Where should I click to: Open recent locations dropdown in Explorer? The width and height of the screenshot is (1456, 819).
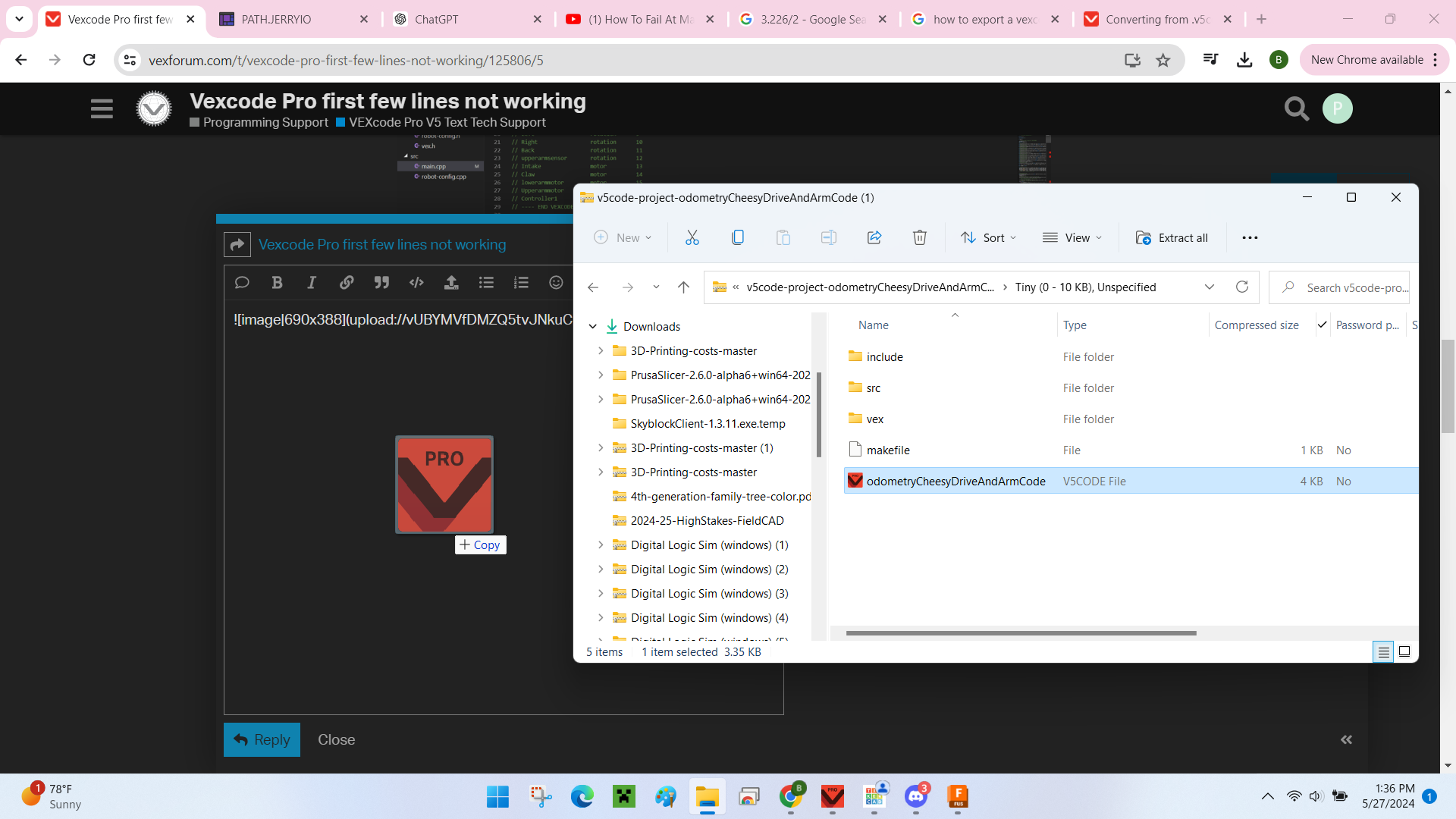[656, 287]
